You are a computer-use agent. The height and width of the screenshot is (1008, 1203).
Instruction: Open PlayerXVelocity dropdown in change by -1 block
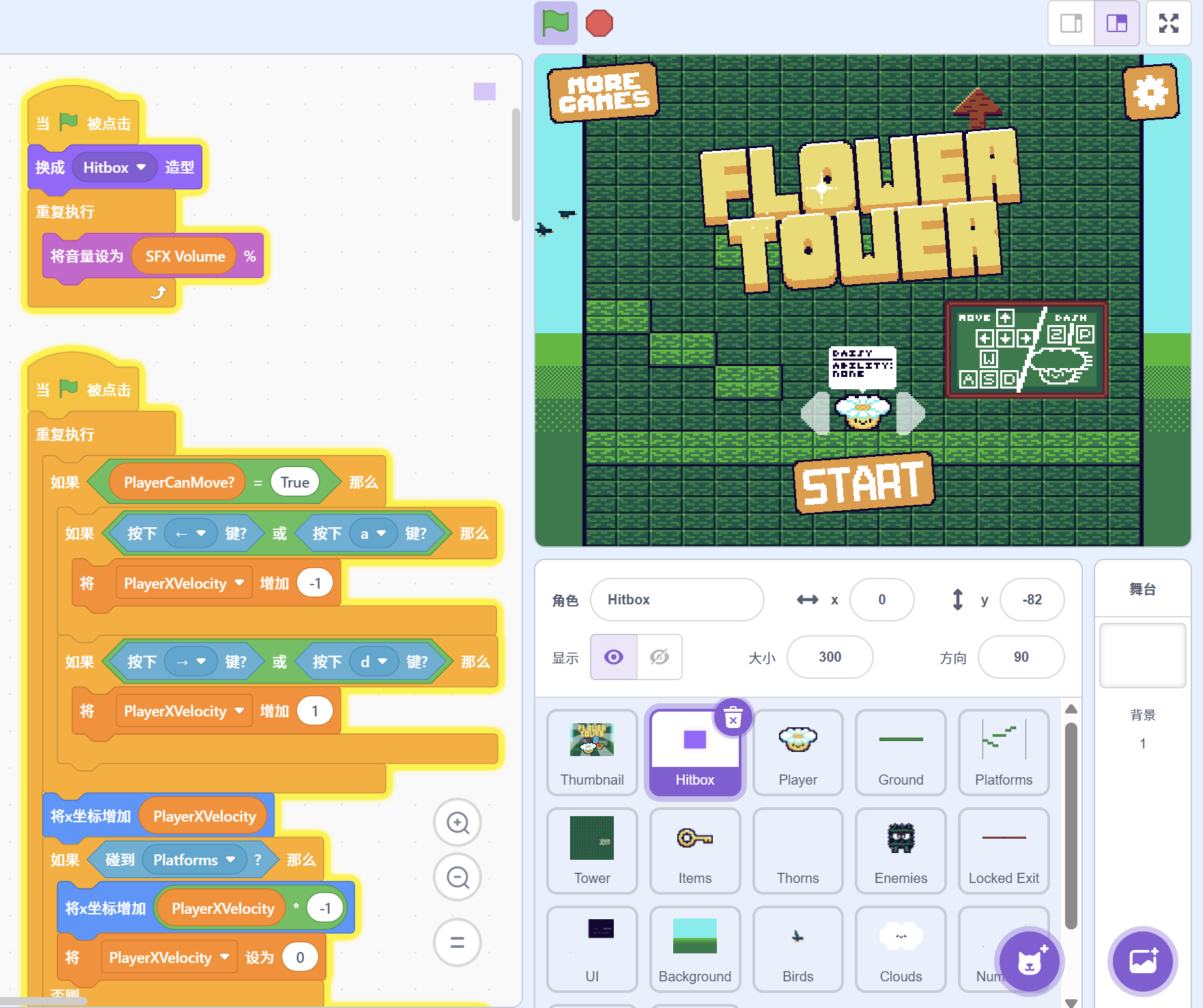tap(184, 583)
